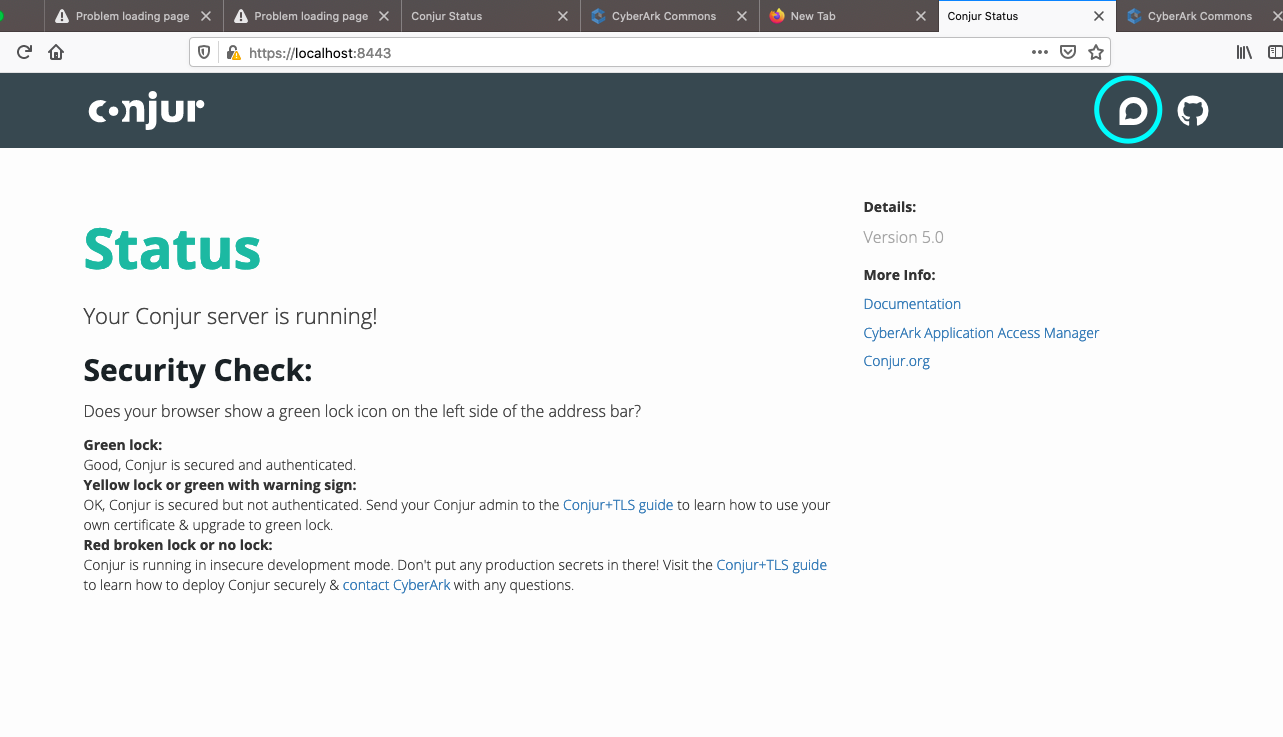Save page to Pocket
The height and width of the screenshot is (737, 1283).
(x=1068, y=52)
